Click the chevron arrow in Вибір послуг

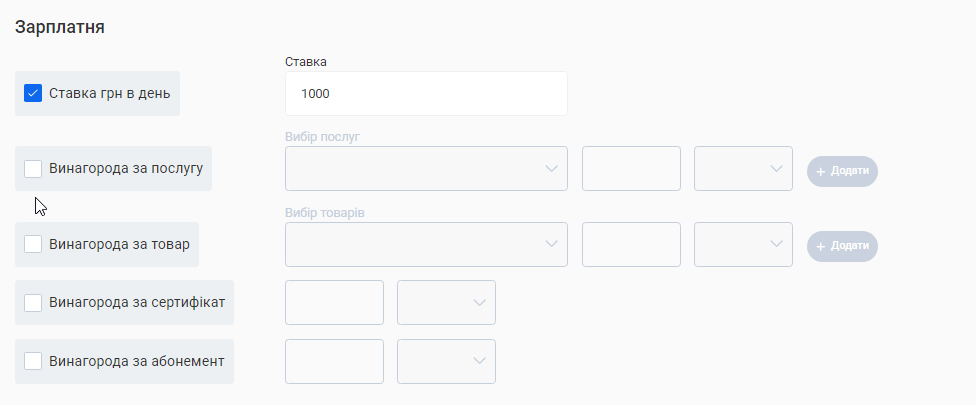(551, 168)
